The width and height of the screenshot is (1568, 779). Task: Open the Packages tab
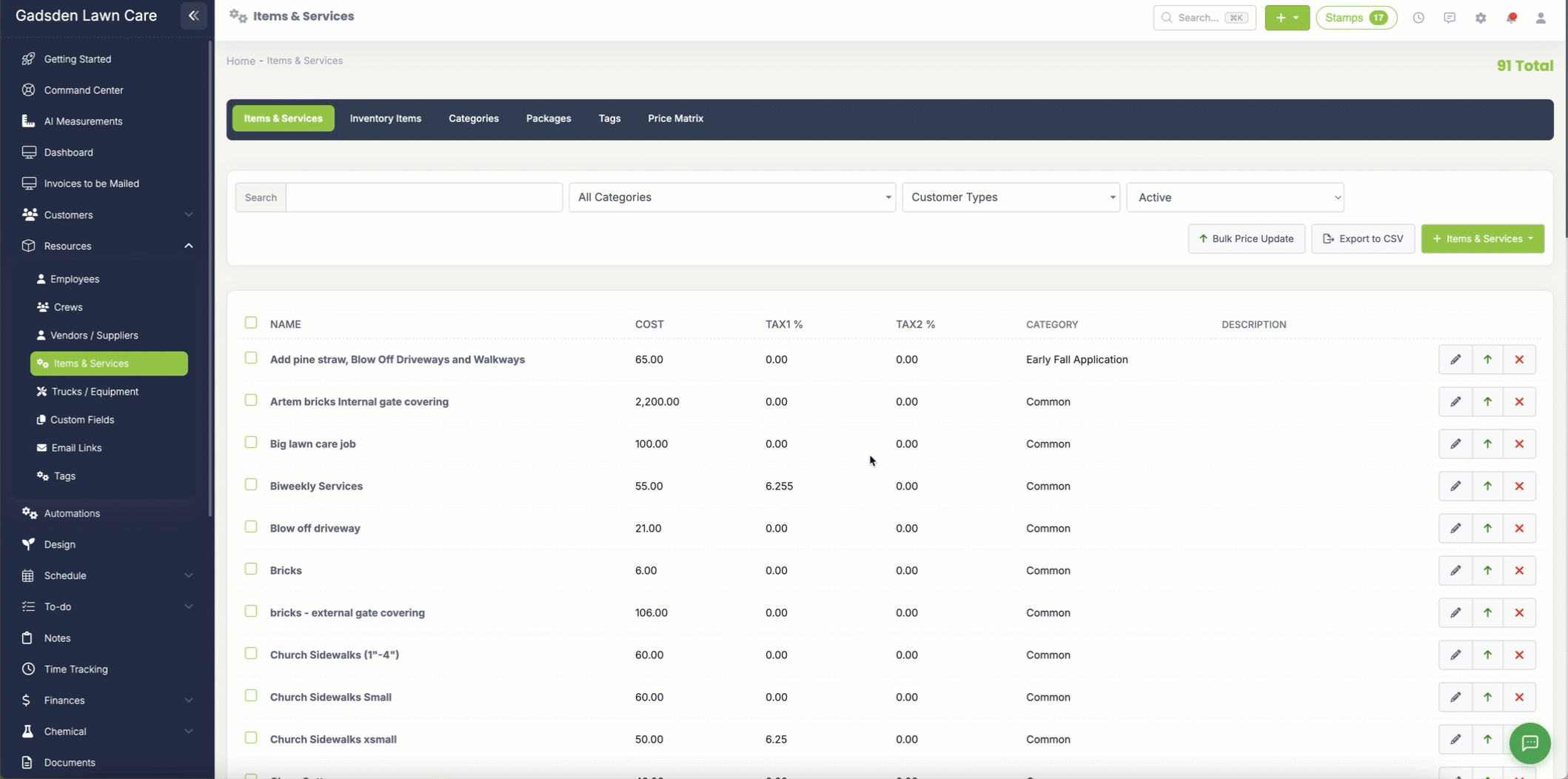point(549,118)
